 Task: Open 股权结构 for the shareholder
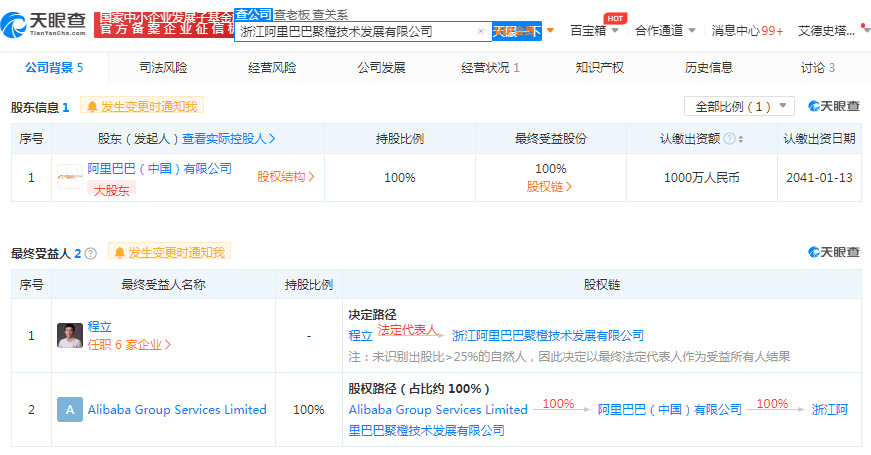click(x=286, y=177)
